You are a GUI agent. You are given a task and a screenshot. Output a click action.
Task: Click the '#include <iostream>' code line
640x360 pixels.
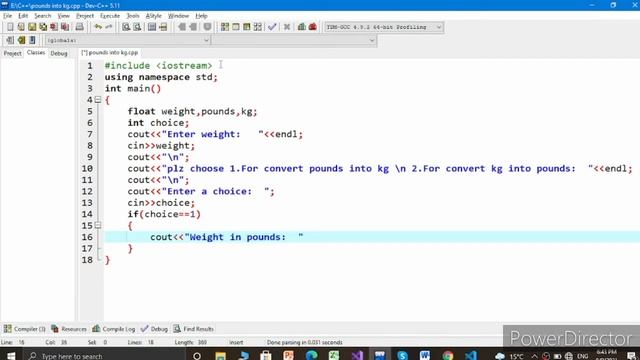pos(158,66)
